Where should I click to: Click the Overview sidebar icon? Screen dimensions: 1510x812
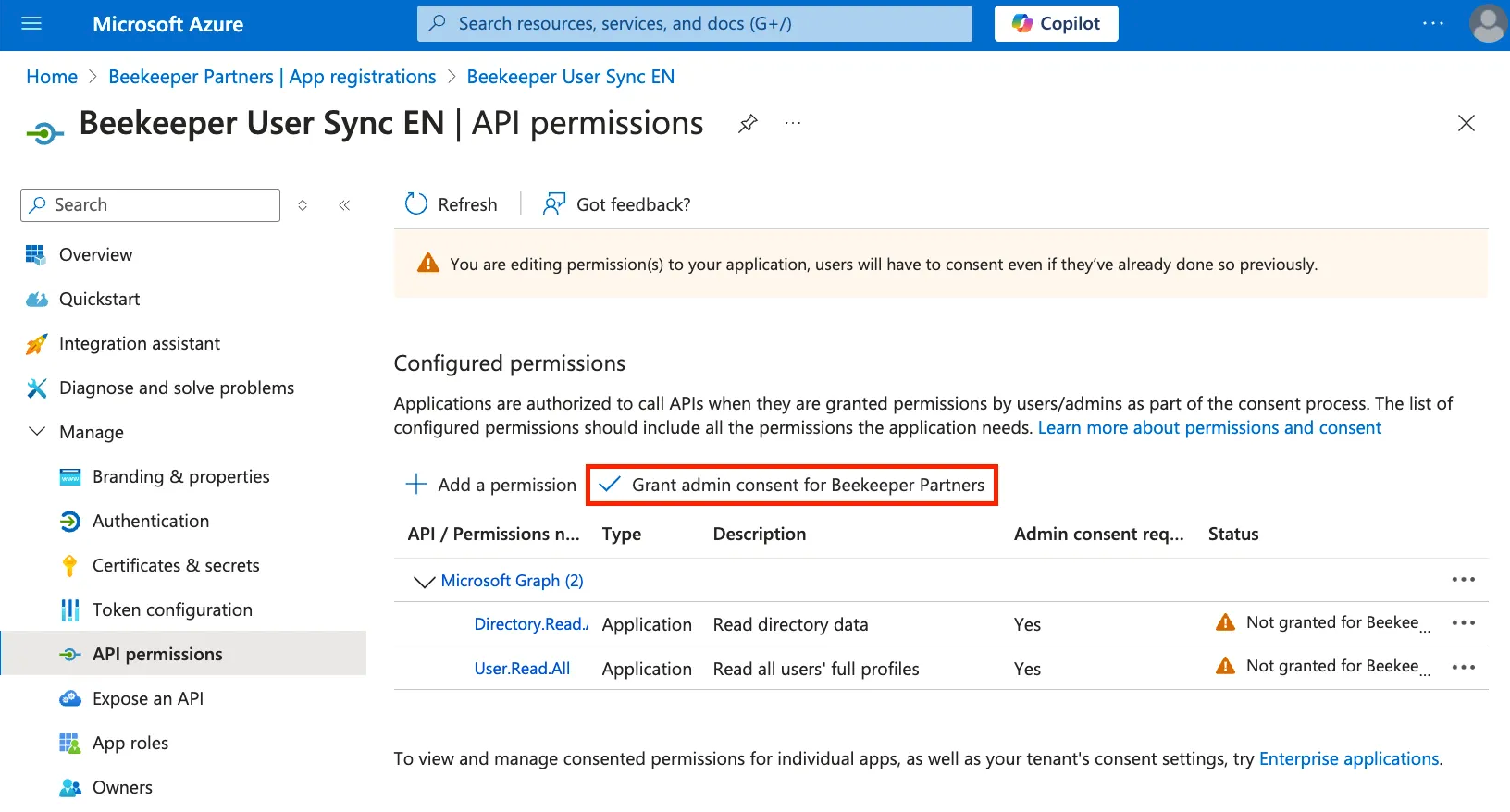pyautogui.click(x=36, y=254)
